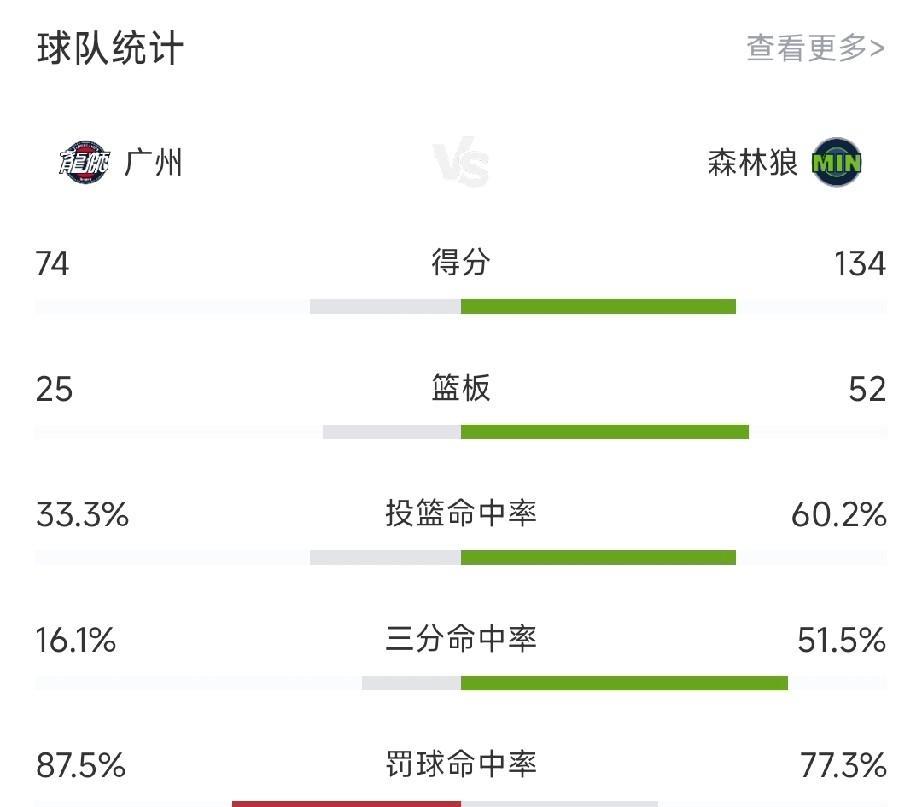This screenshot has height=807, width=922.
Task: Click the 87.5% free throw value
Action: click(x=81, y=766)
